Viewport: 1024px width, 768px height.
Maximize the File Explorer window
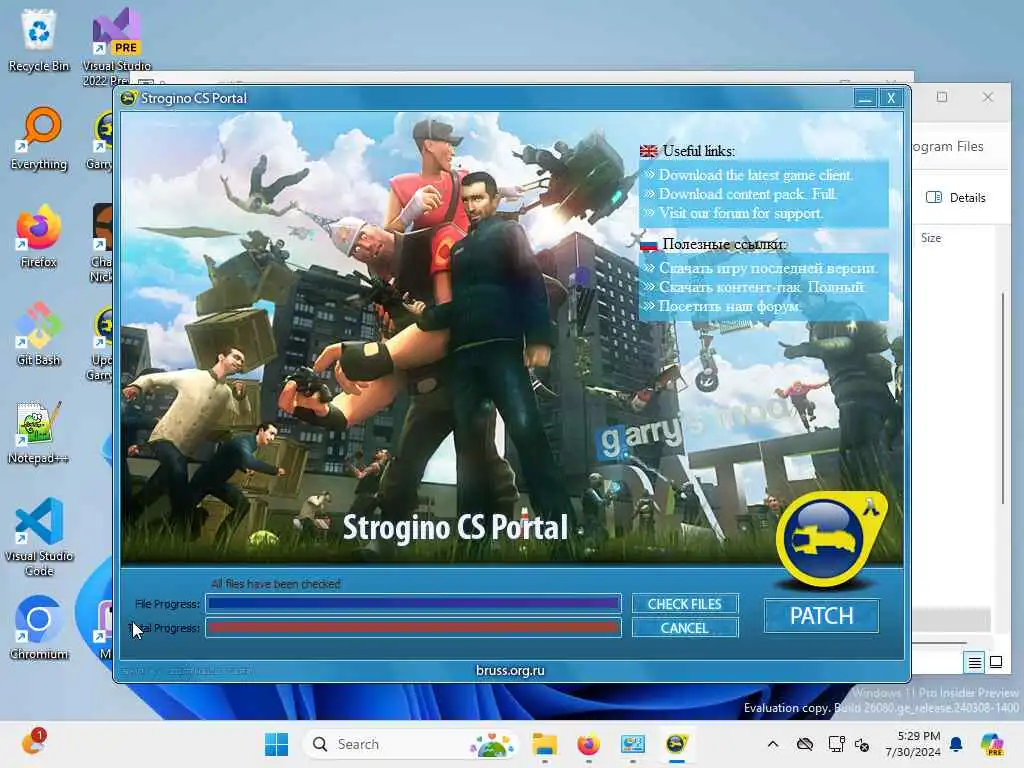942,97
